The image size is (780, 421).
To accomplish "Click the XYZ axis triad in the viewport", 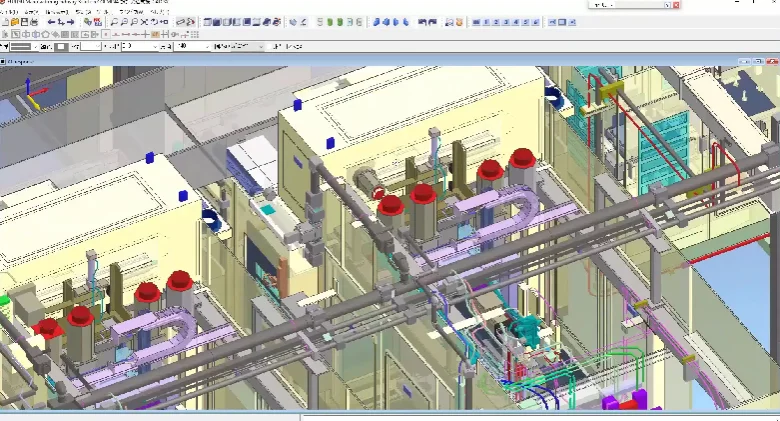I will point(32,94).
